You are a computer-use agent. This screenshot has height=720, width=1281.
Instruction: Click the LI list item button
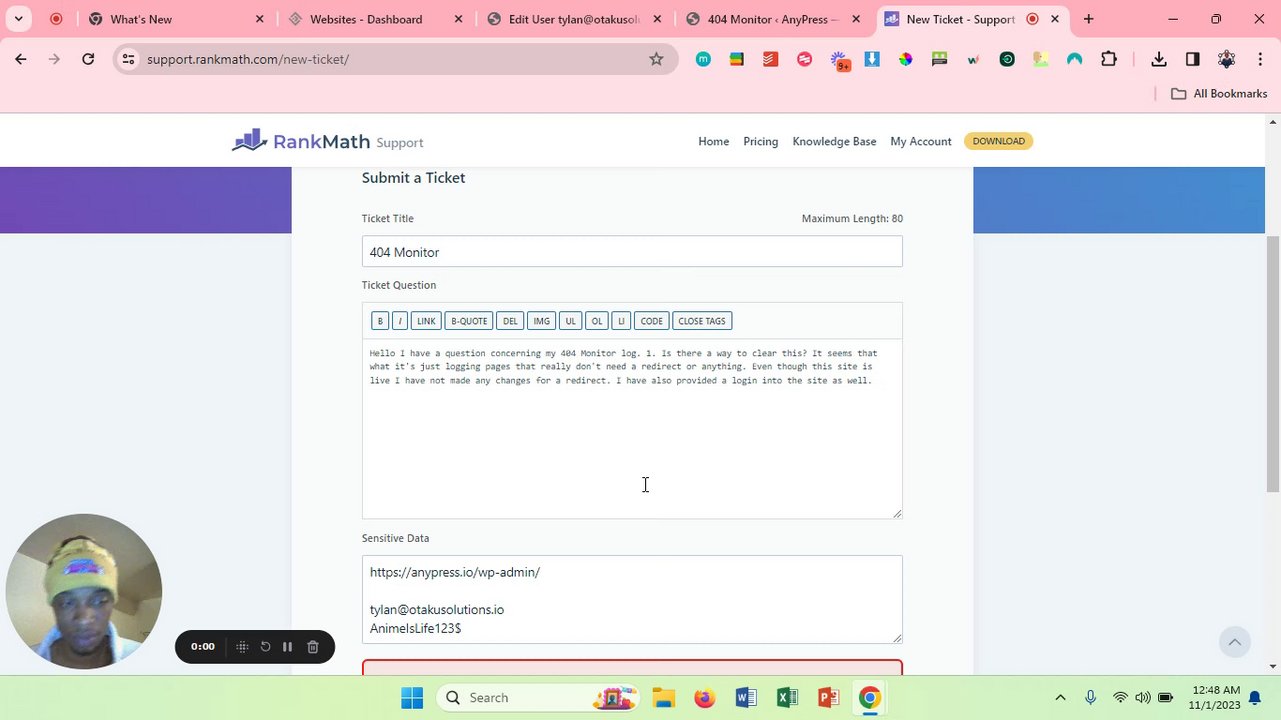621,321
